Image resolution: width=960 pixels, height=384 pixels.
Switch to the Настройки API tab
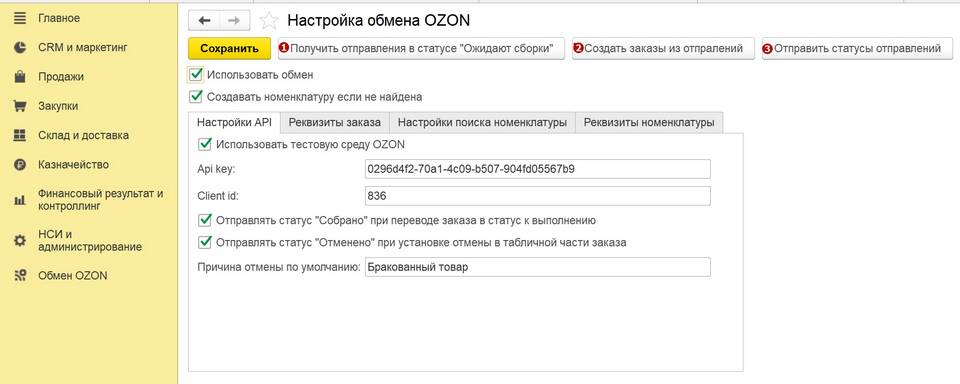point(234,122)
